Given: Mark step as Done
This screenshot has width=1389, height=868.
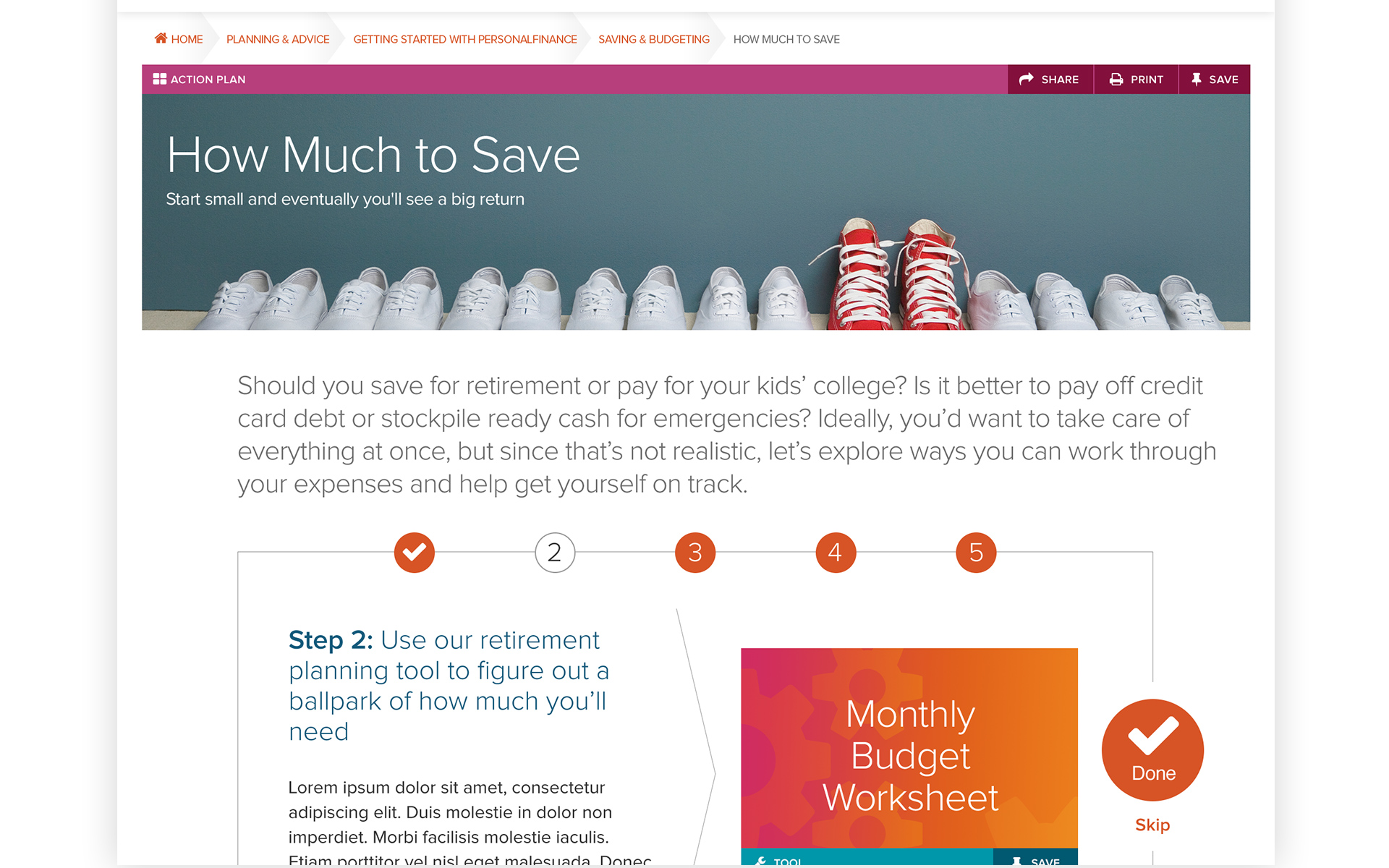Looking at the screenshot, I should [1153, 750].
